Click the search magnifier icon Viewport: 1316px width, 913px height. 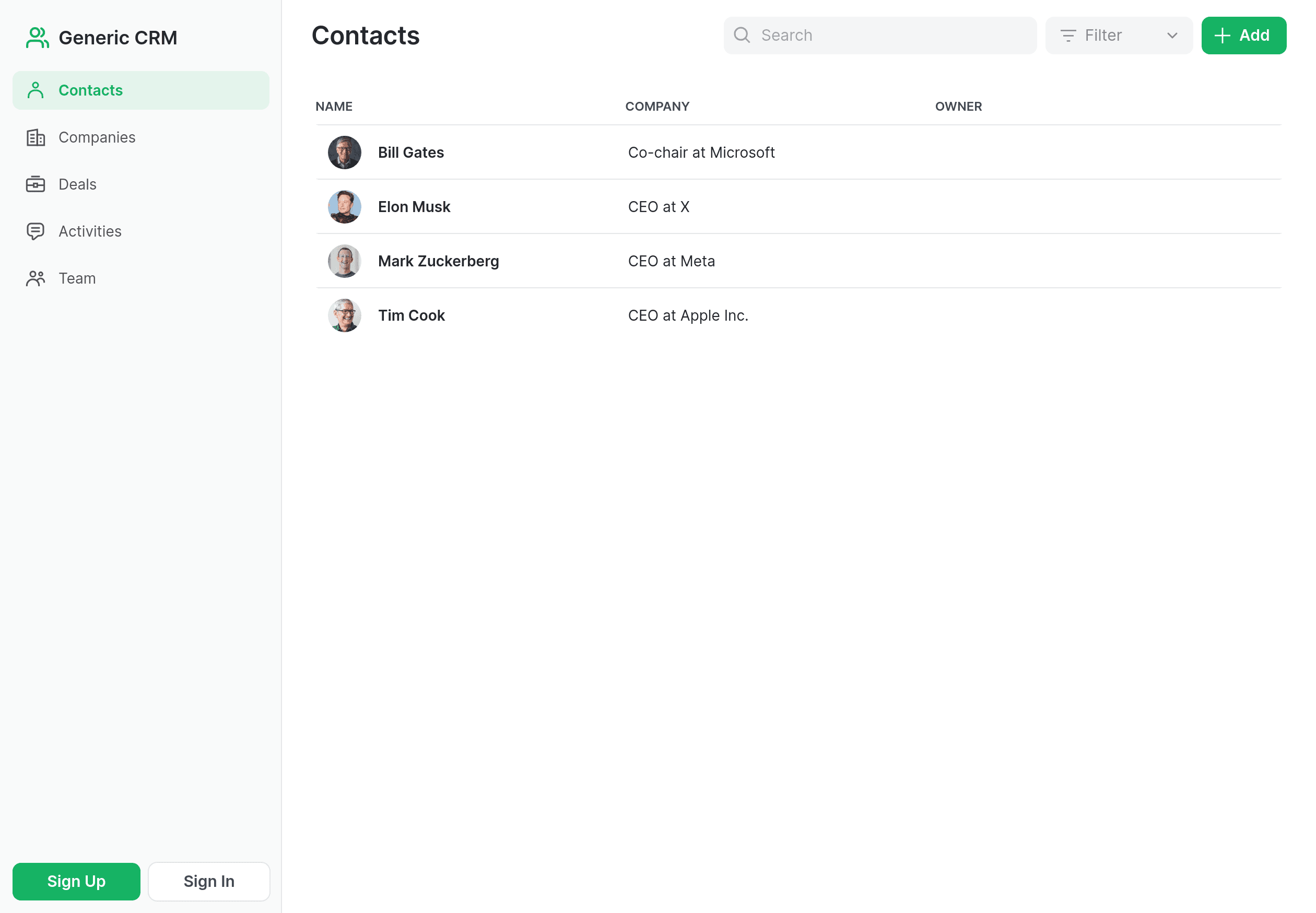point(742,35)
